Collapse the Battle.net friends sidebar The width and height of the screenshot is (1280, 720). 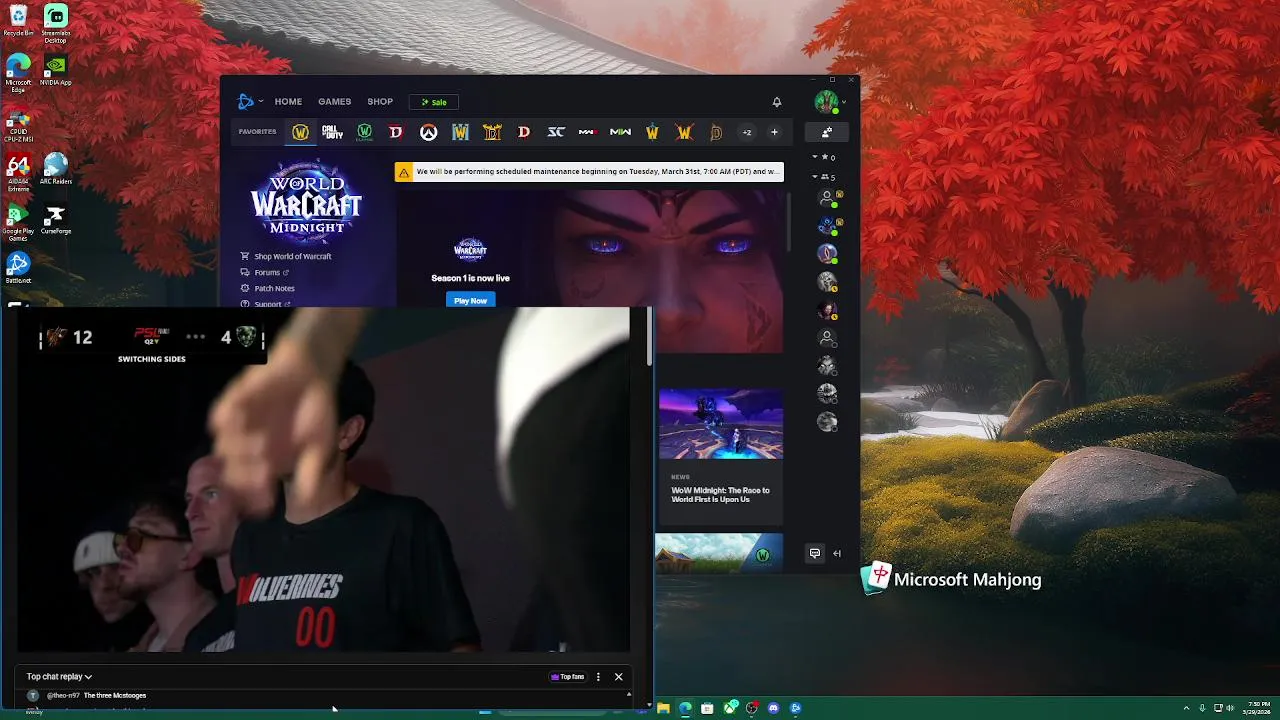(837, 553)
